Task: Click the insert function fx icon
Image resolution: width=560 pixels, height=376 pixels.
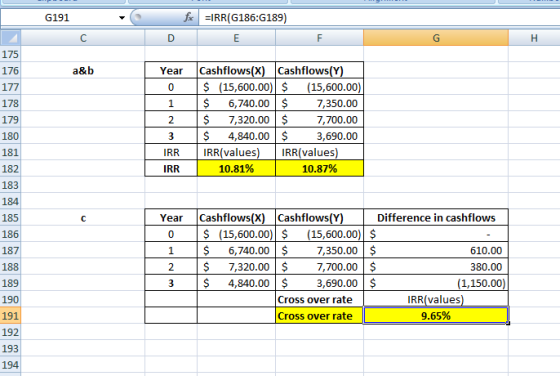Action: point(189,17)
